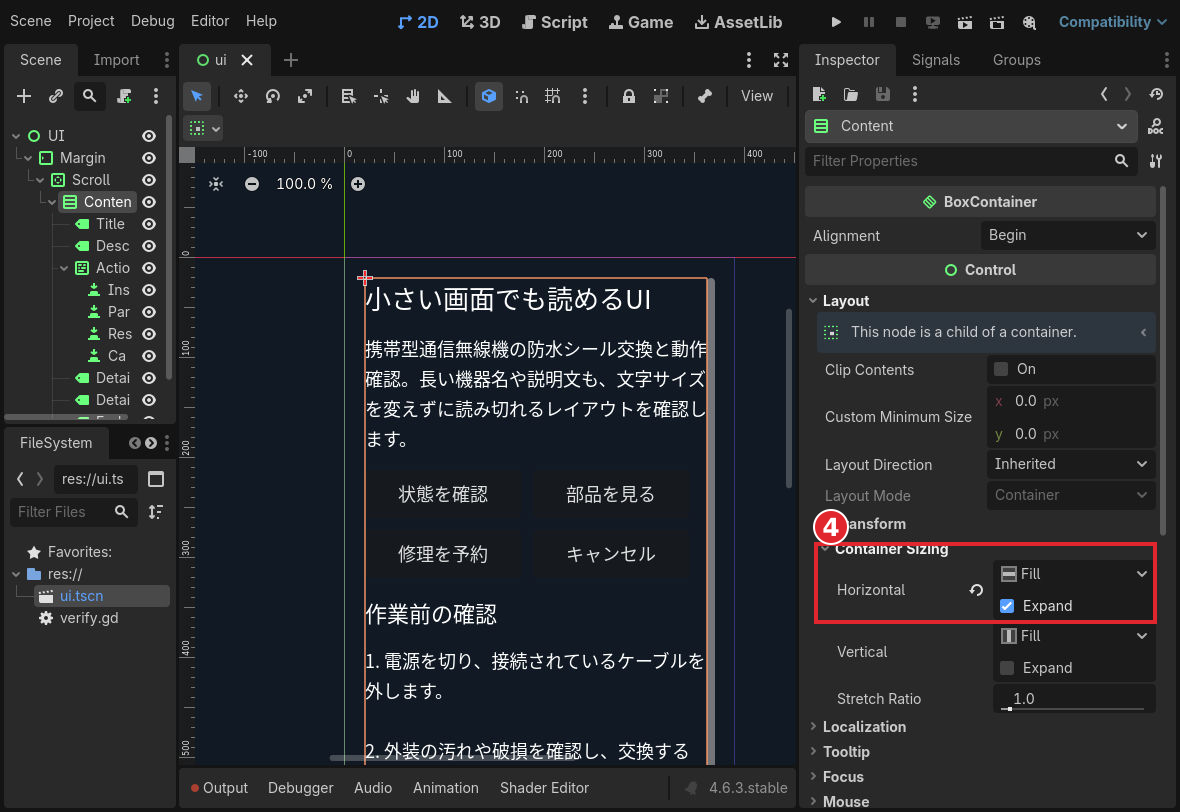This screenshot has width=1180, height=812.
Task: Run the project with the play icon
Action: tap(836, 22)
